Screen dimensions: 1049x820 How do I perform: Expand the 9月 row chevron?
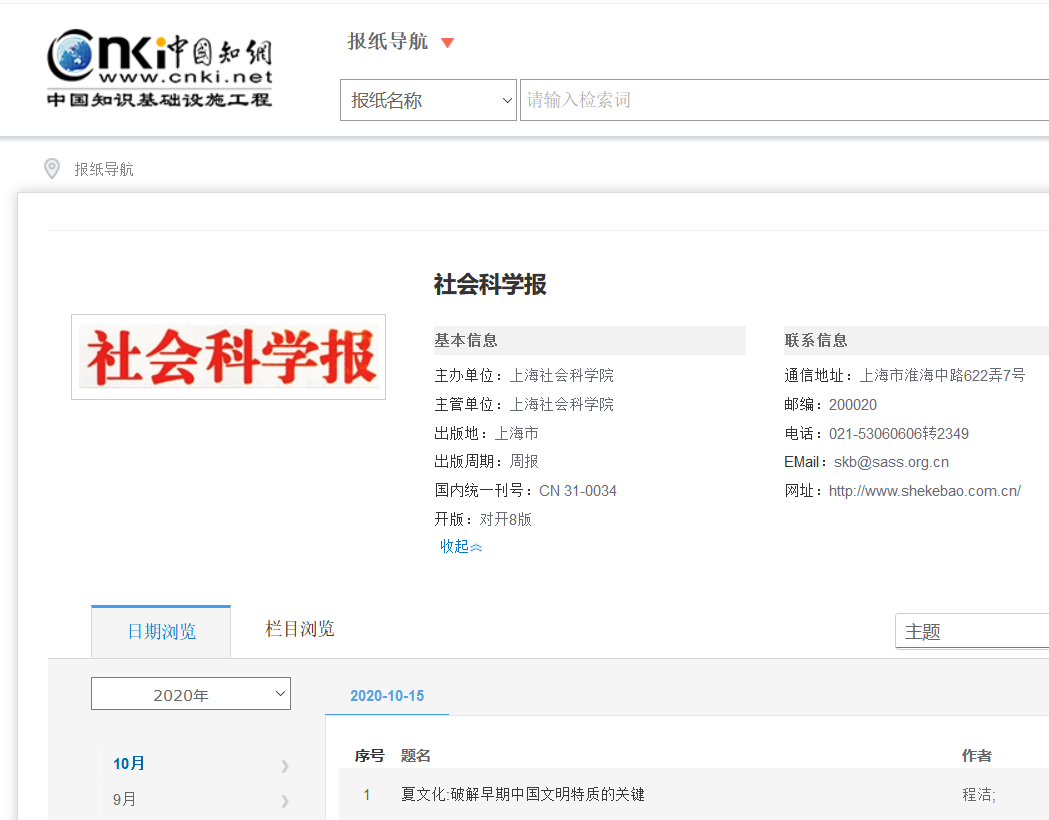click(x=285, y=801)
